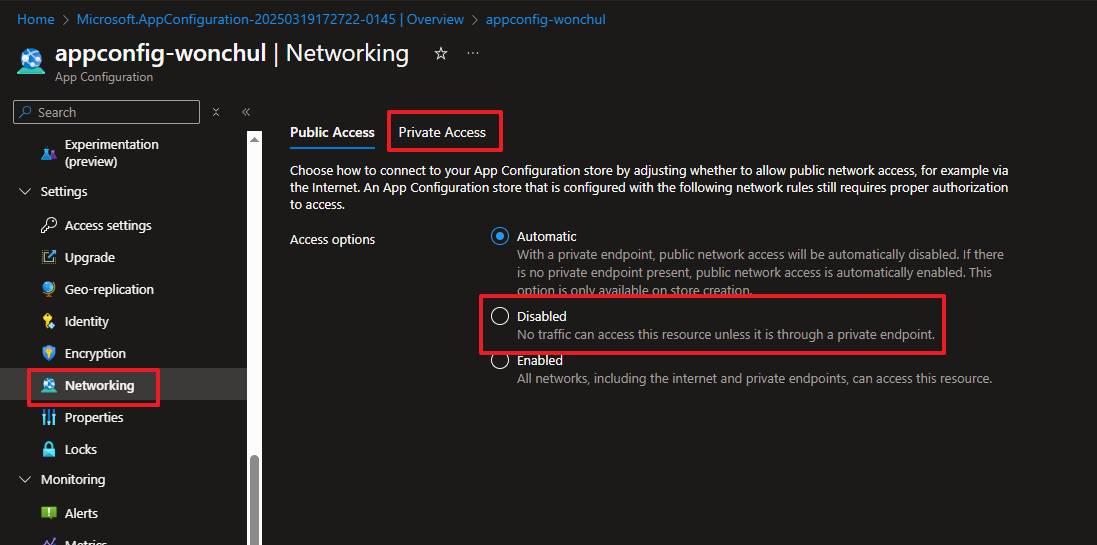Screen dimensions: 1097x545
Task: Focus the sidebar Search field
Action: 106,112
